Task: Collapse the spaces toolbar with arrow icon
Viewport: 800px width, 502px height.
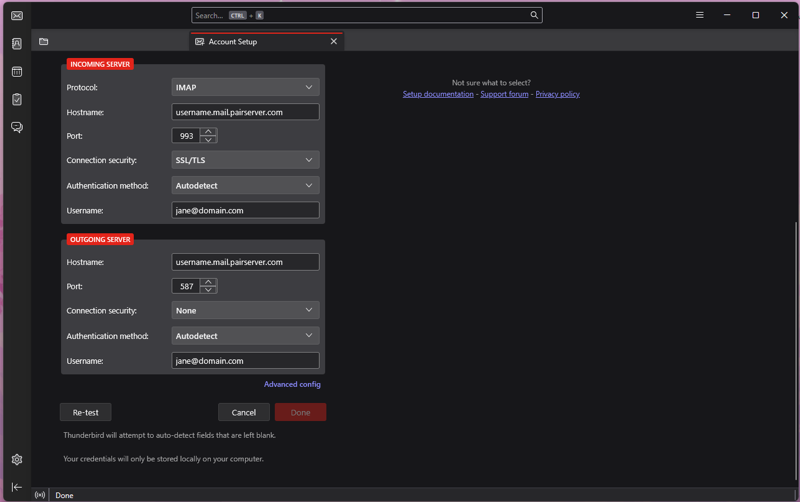Action: point(17,487)
